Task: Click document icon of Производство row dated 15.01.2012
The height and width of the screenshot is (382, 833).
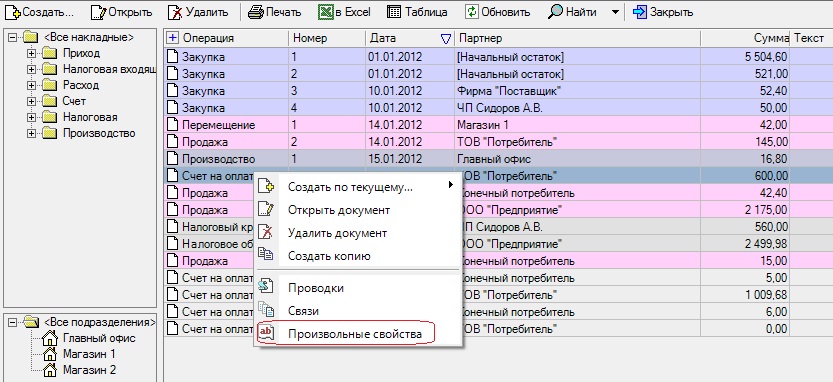Action: 172,159
